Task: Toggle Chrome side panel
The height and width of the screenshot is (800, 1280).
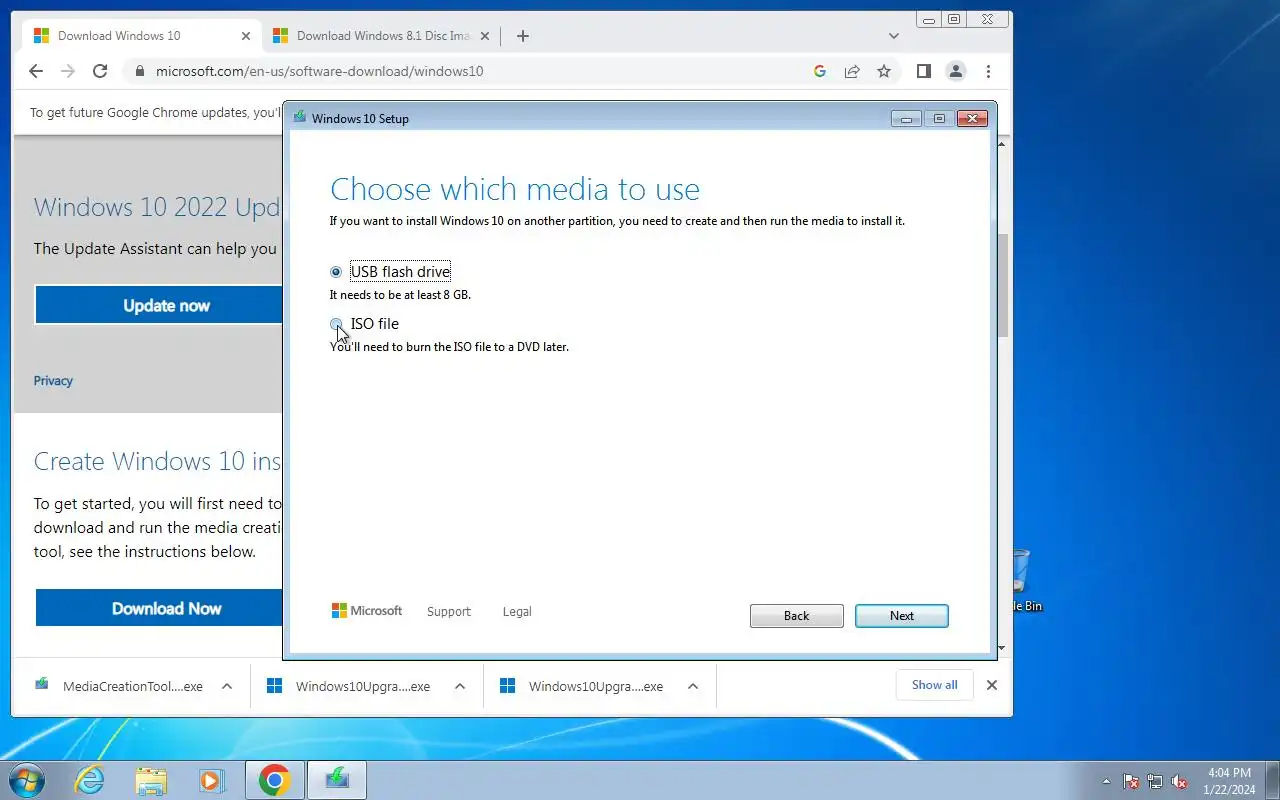Action: click(924, 71)
